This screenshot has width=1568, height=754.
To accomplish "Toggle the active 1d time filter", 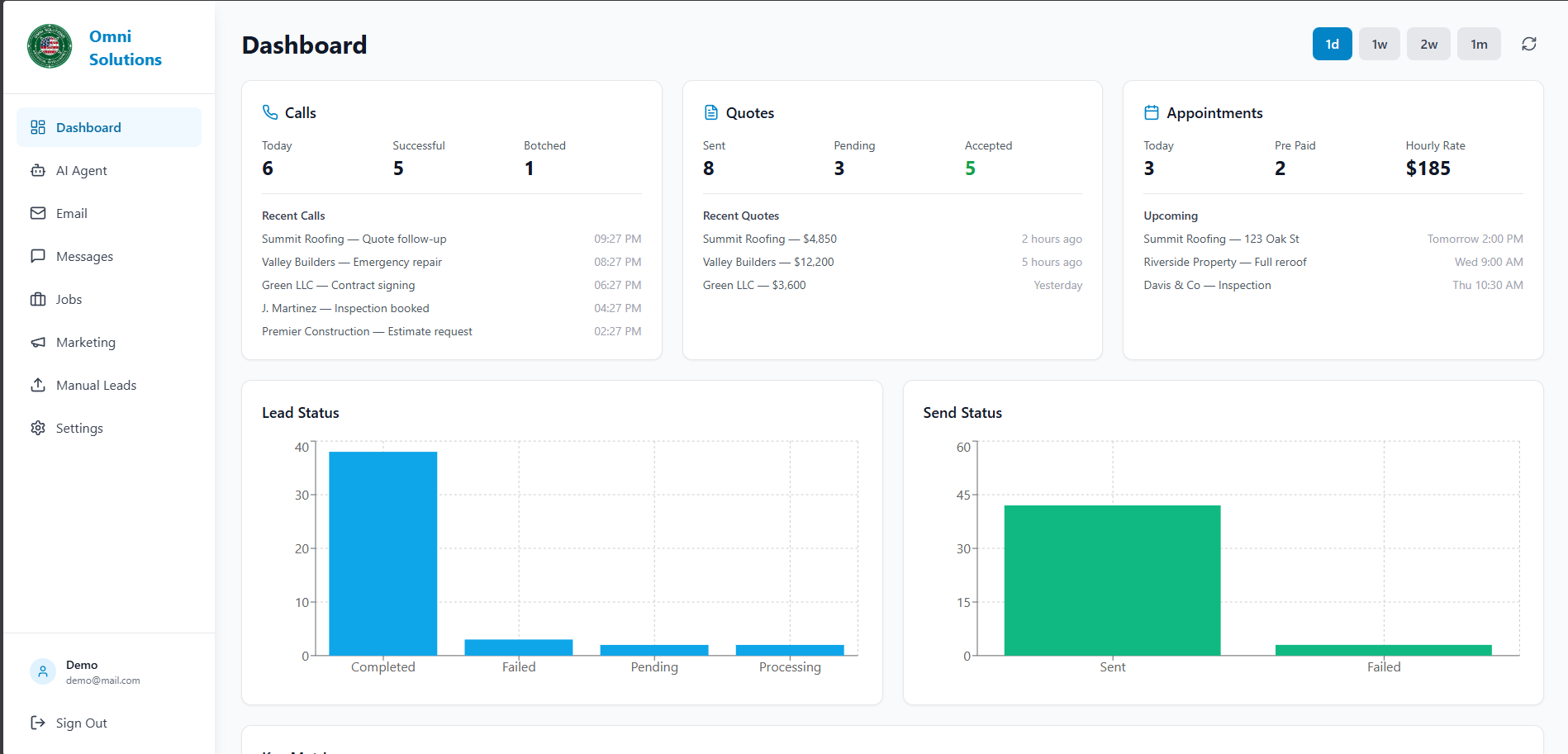I will tap(1332, 44).
